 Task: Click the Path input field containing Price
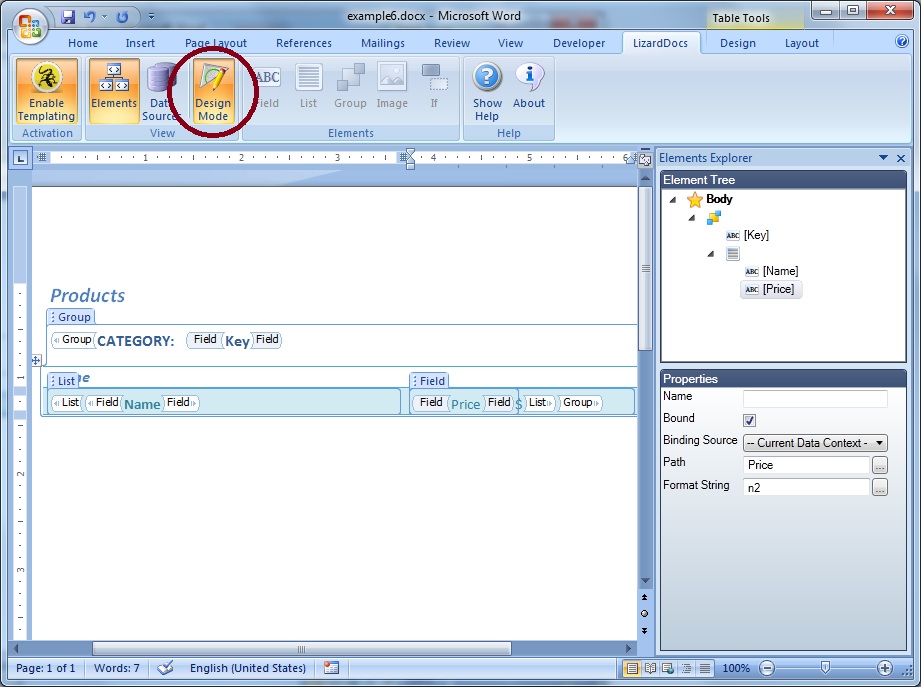tap(806, 465)
